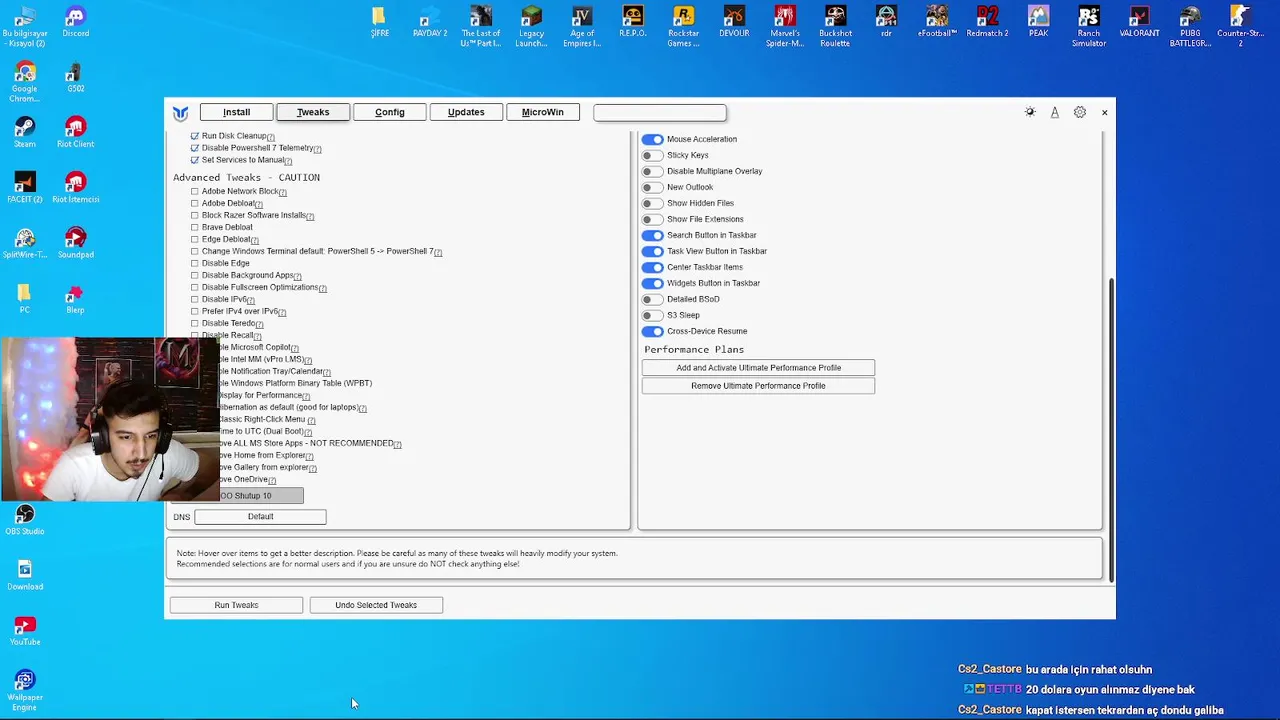Enable Show Hidden Files toggle
The image size is (1280, 720).
tap(652, 203)
